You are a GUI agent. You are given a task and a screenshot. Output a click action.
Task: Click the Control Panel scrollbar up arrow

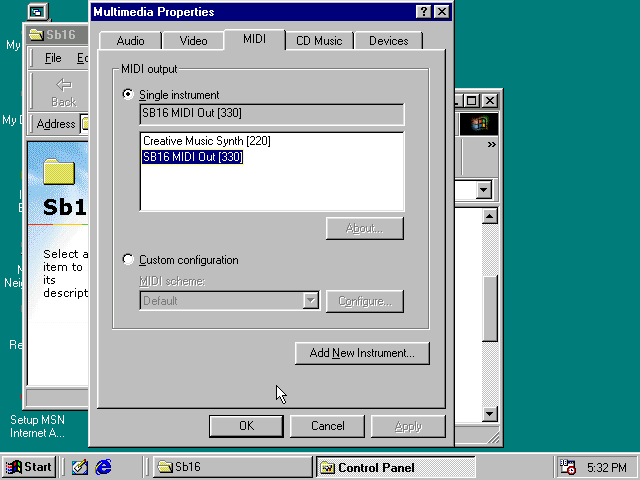[489, 216]
